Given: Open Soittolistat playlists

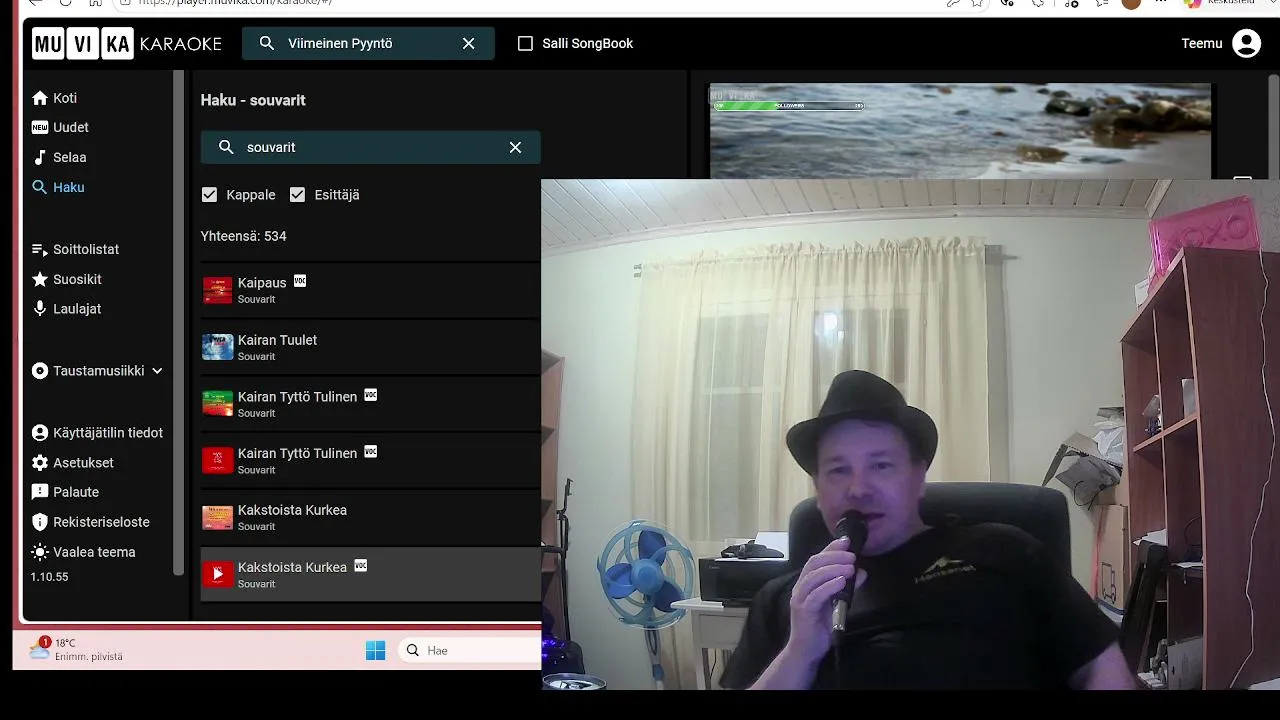Looking at the screenshot, I should [x=75, y=249].
